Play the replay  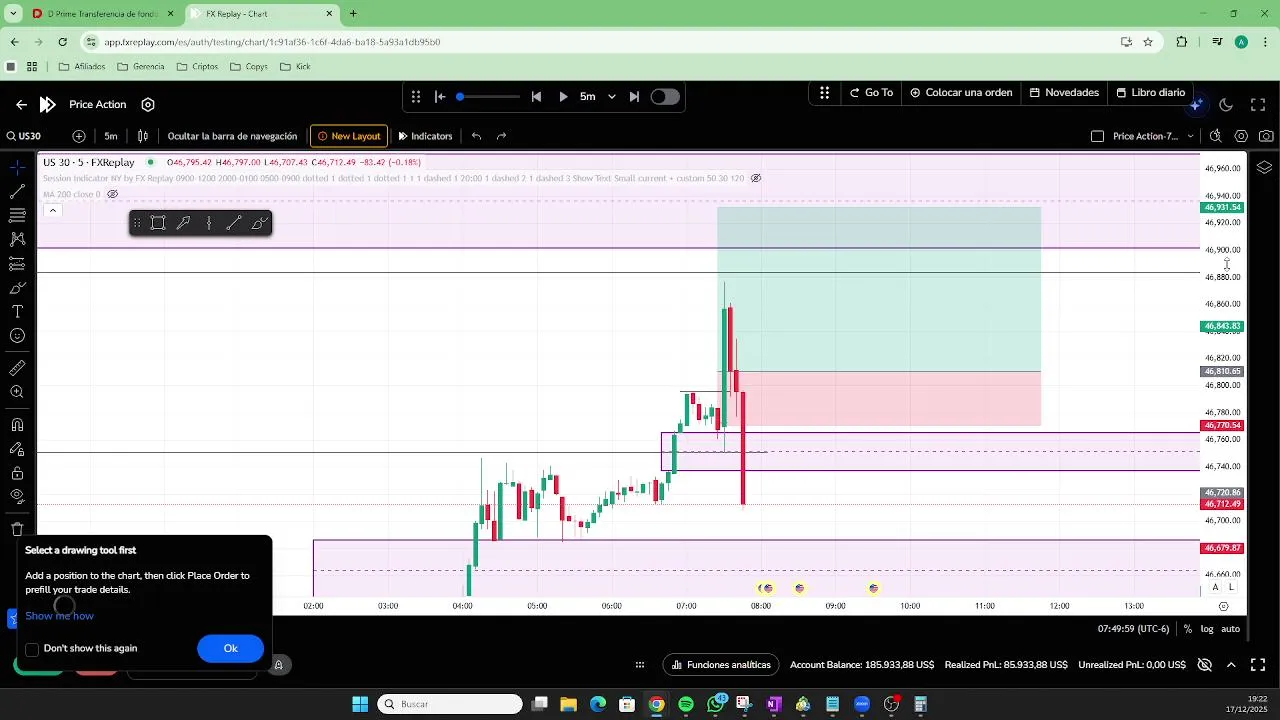[x=563, y=97]
